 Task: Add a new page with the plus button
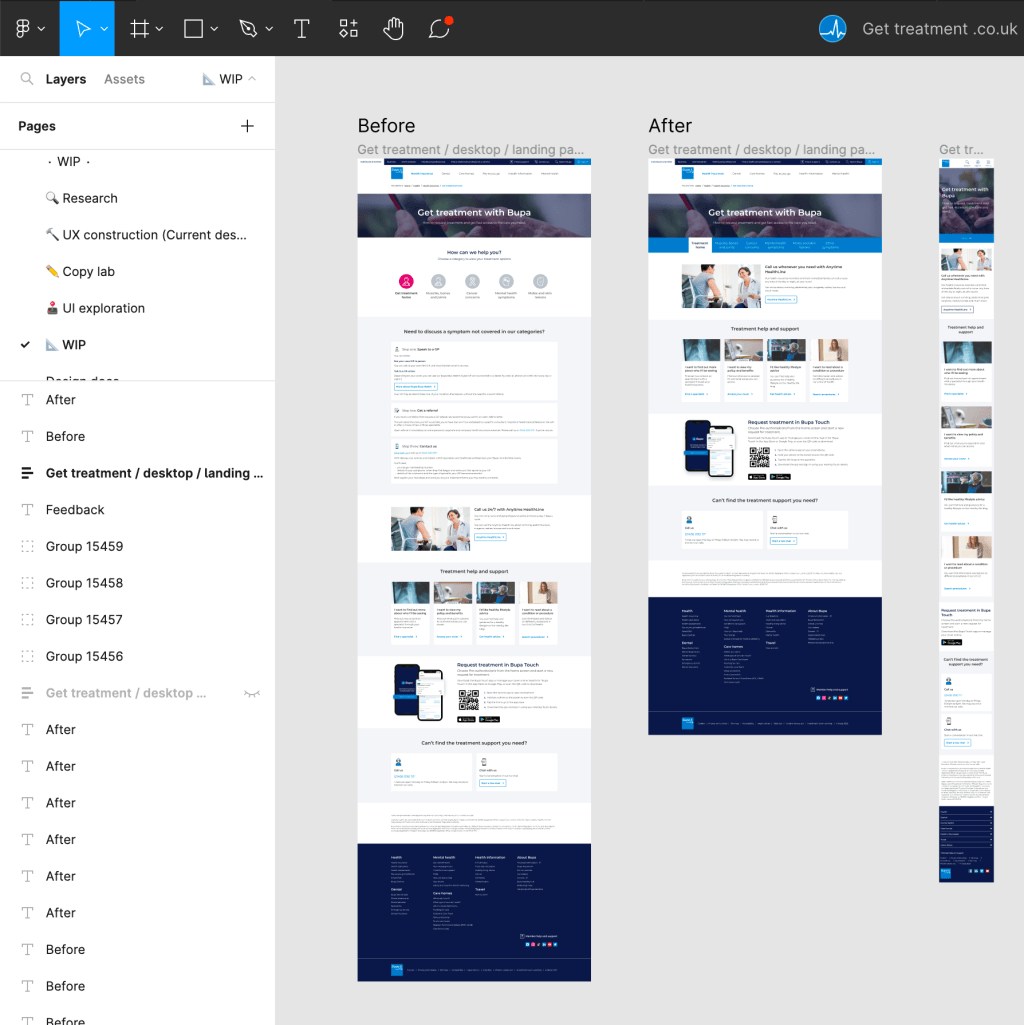(x=247, y=126)
